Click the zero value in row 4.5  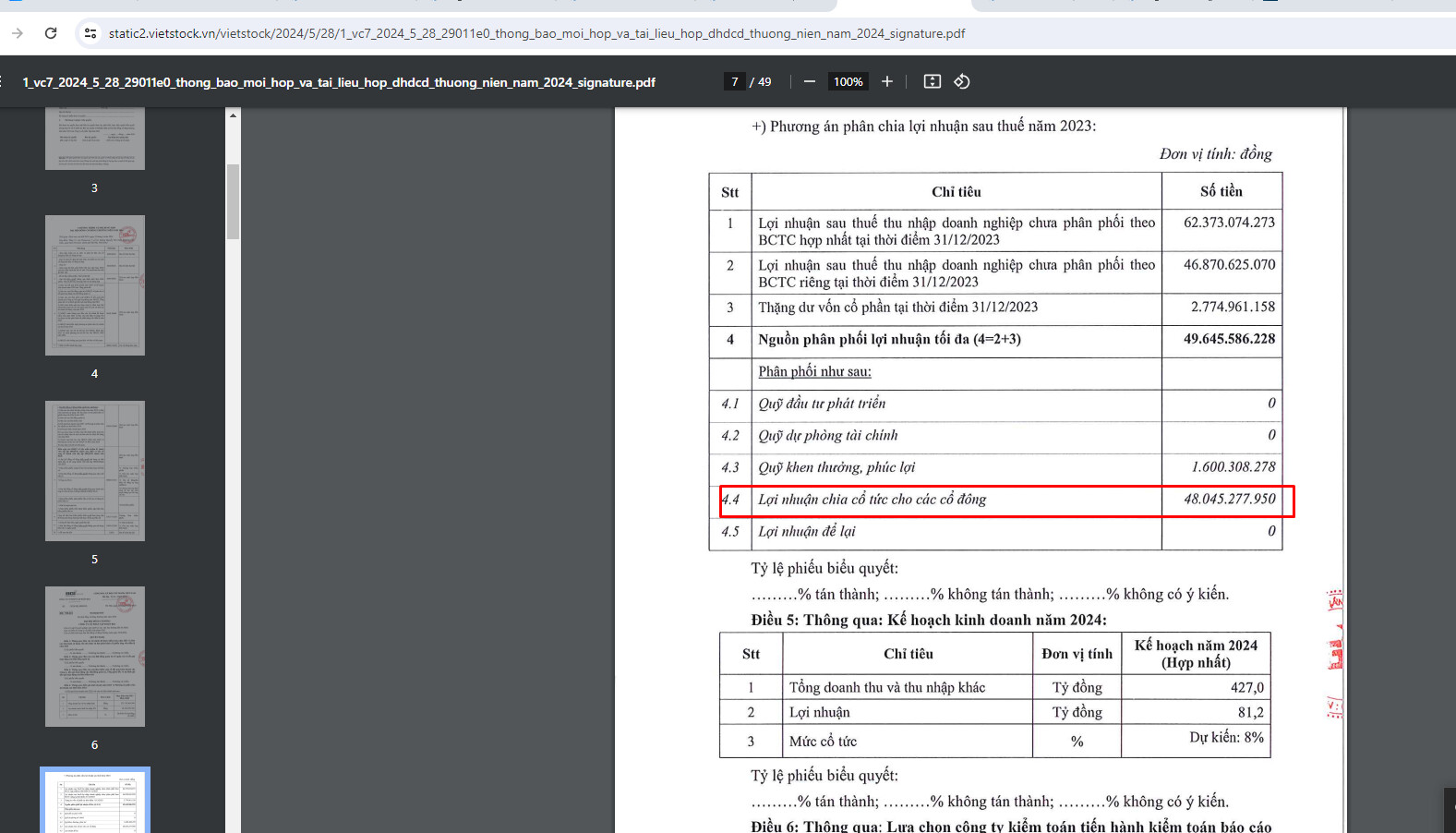1271,531
